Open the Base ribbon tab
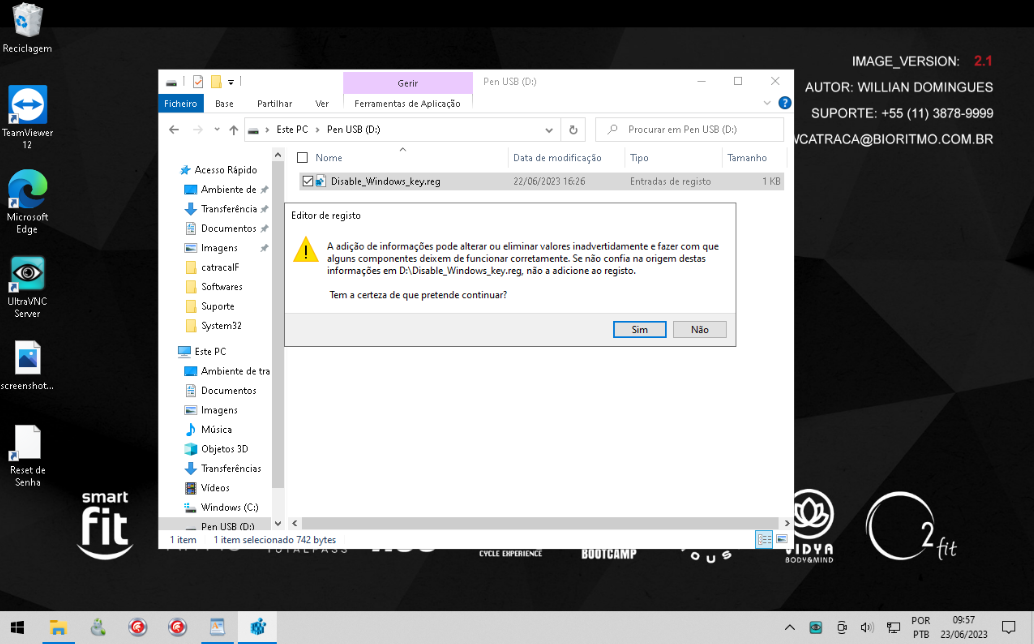1034x644 pixels. (224, 103)
